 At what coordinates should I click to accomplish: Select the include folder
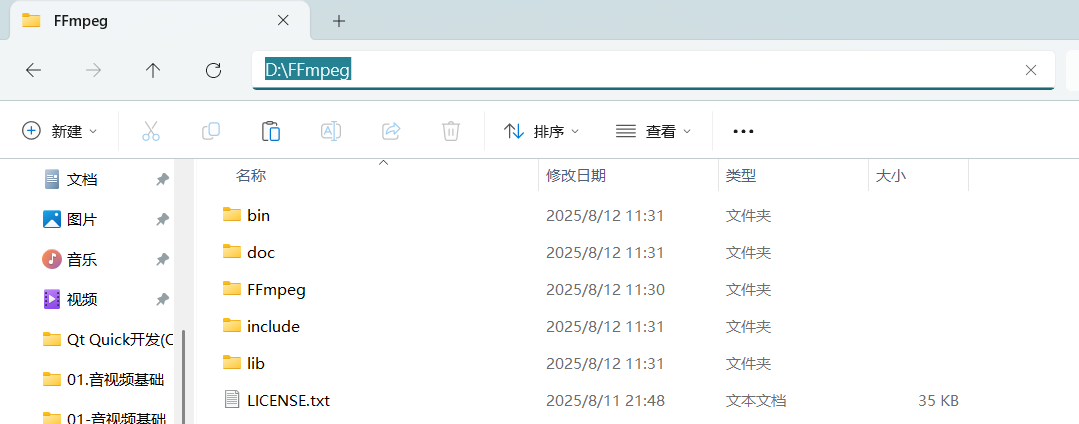273,326
